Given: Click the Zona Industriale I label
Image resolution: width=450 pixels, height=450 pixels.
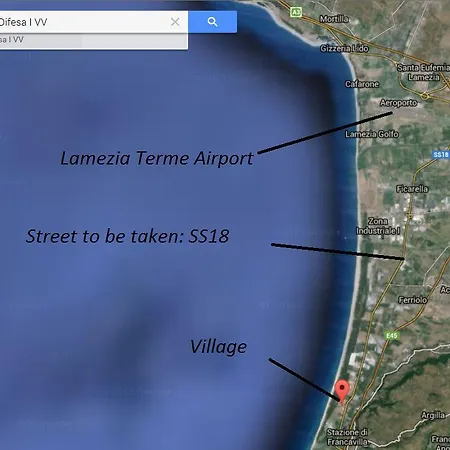Looking at the screenshot, I should click(x=378, y=226).
